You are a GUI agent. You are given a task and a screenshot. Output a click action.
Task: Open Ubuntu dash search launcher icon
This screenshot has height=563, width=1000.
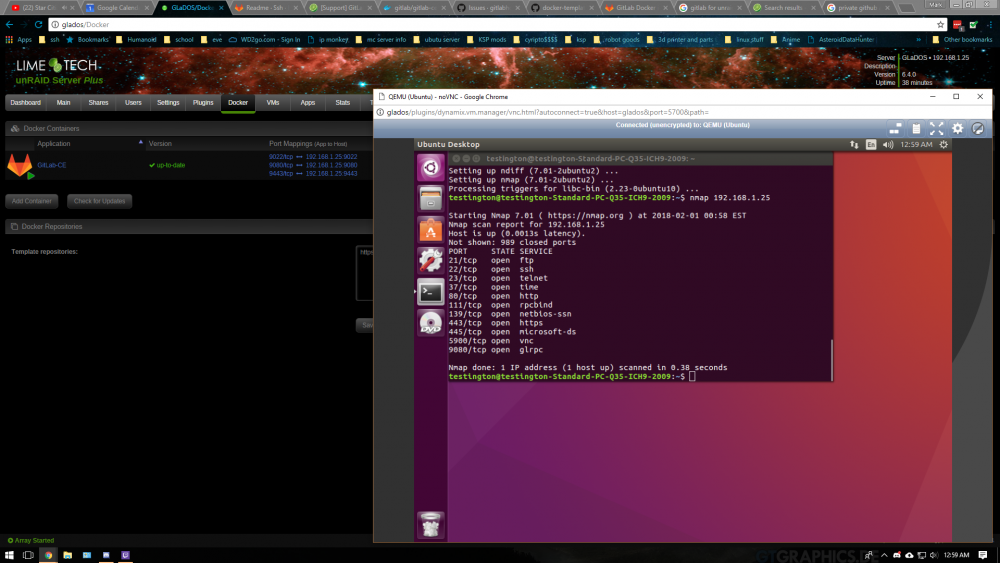(x=430, y=168)
